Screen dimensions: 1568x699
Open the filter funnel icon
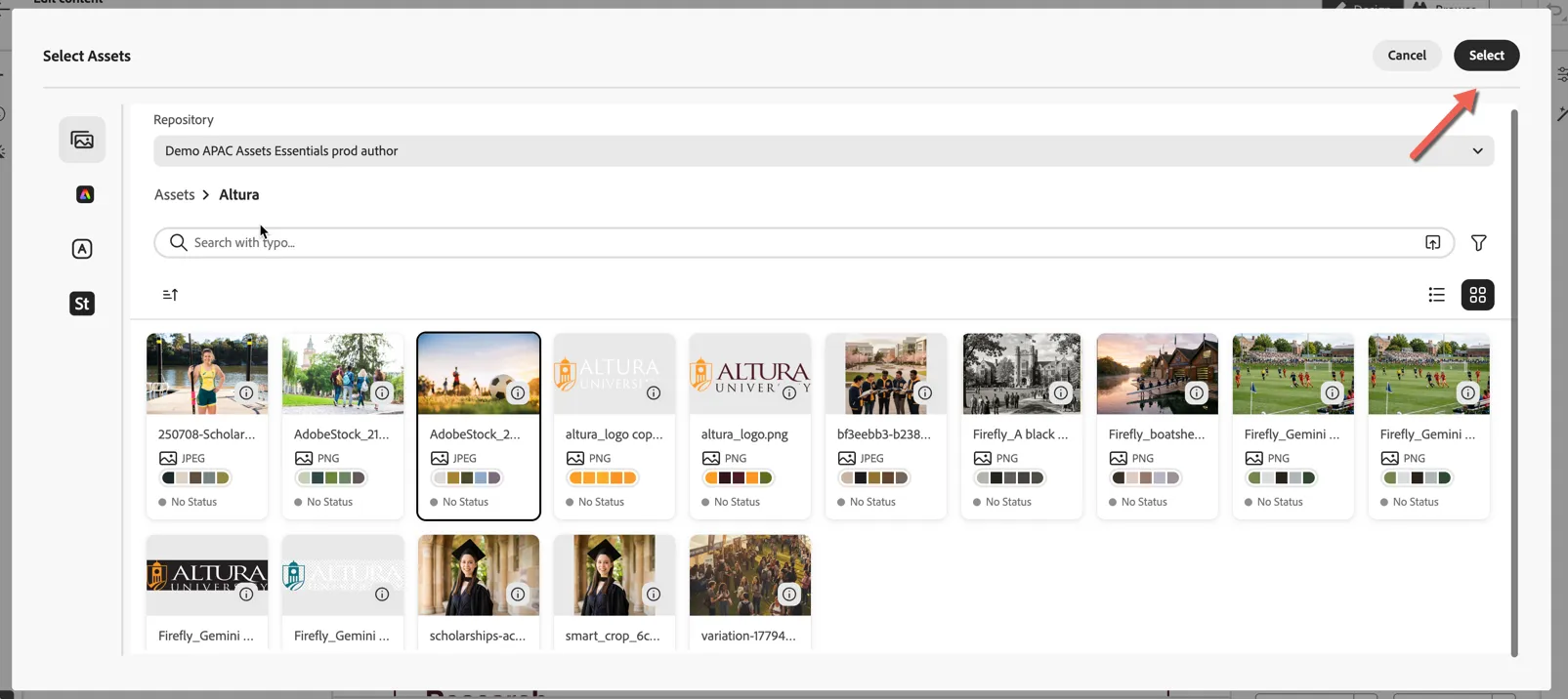pos(1478,242)
